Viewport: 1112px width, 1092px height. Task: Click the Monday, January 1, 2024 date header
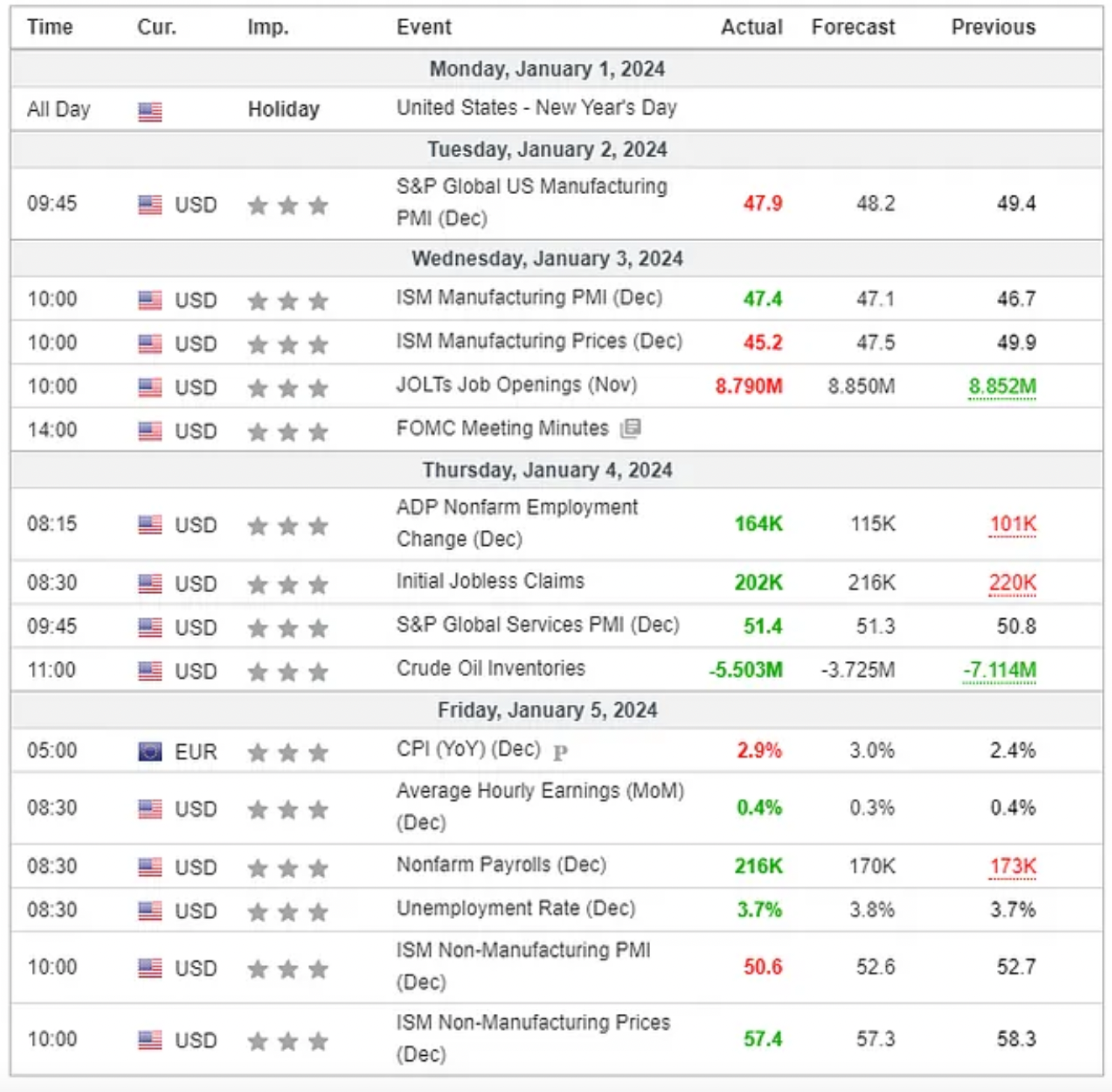tap(548, 69)
